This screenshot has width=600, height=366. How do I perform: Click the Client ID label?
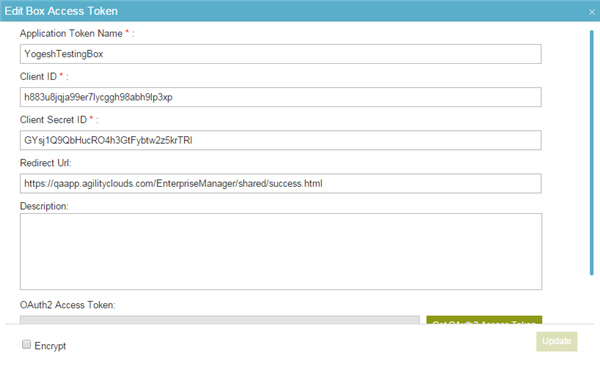tap(38, 77)
